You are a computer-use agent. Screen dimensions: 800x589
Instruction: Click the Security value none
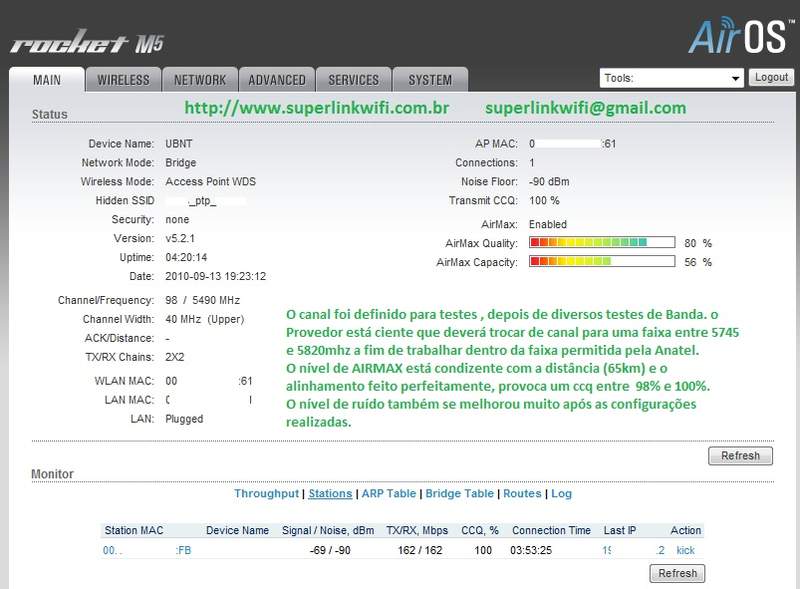point(177,219)
